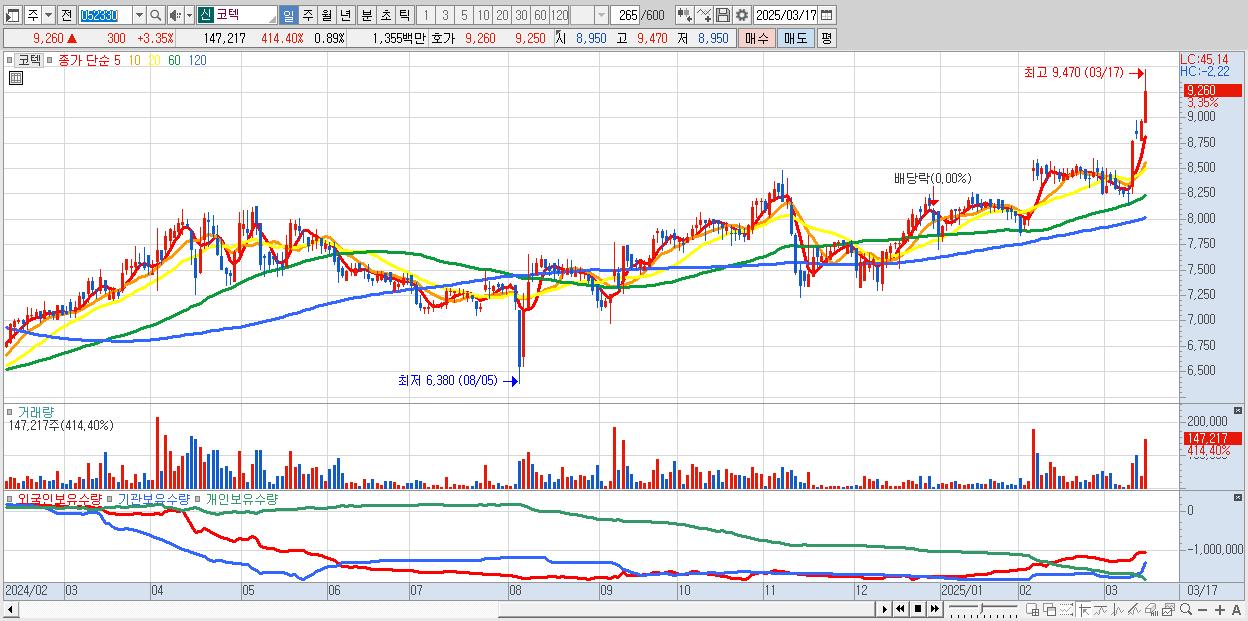
Task: Click the eraser with chart icon
Action: 1151,609
